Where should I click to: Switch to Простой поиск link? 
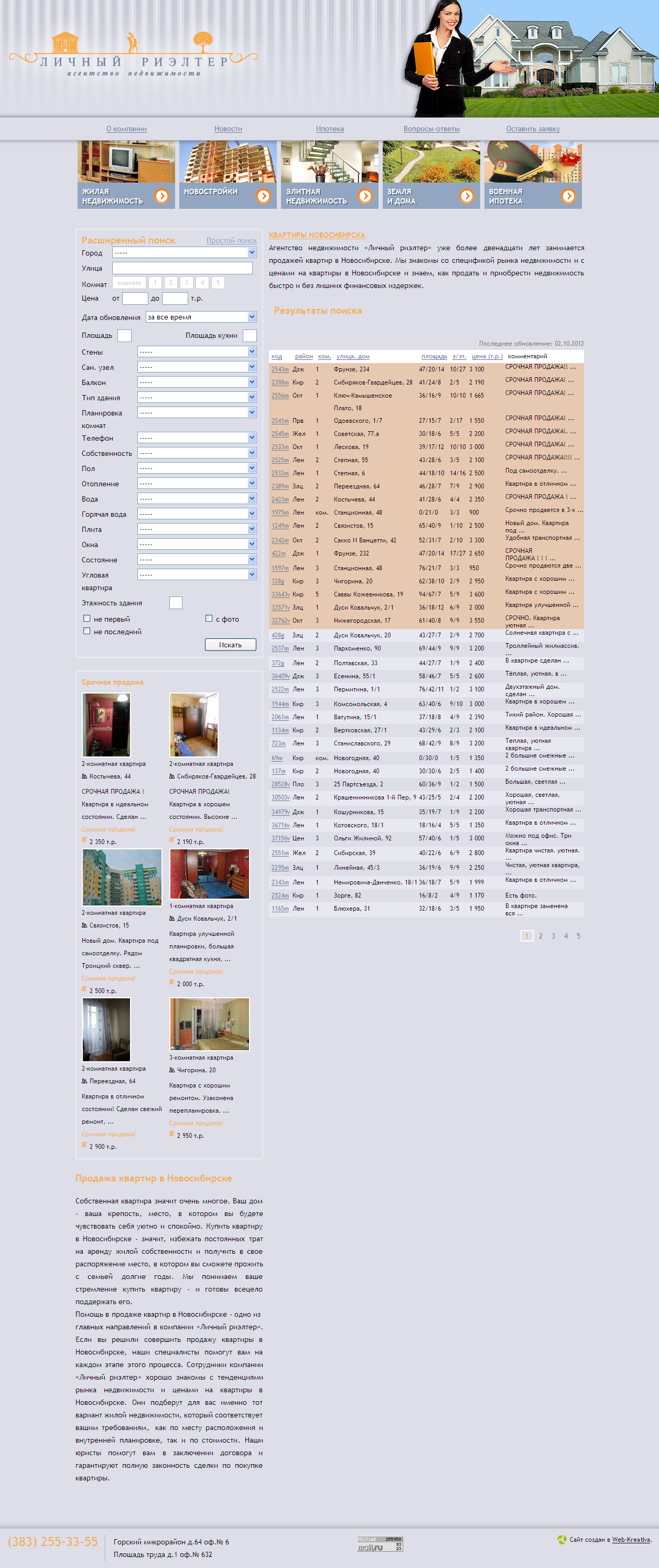231,240
